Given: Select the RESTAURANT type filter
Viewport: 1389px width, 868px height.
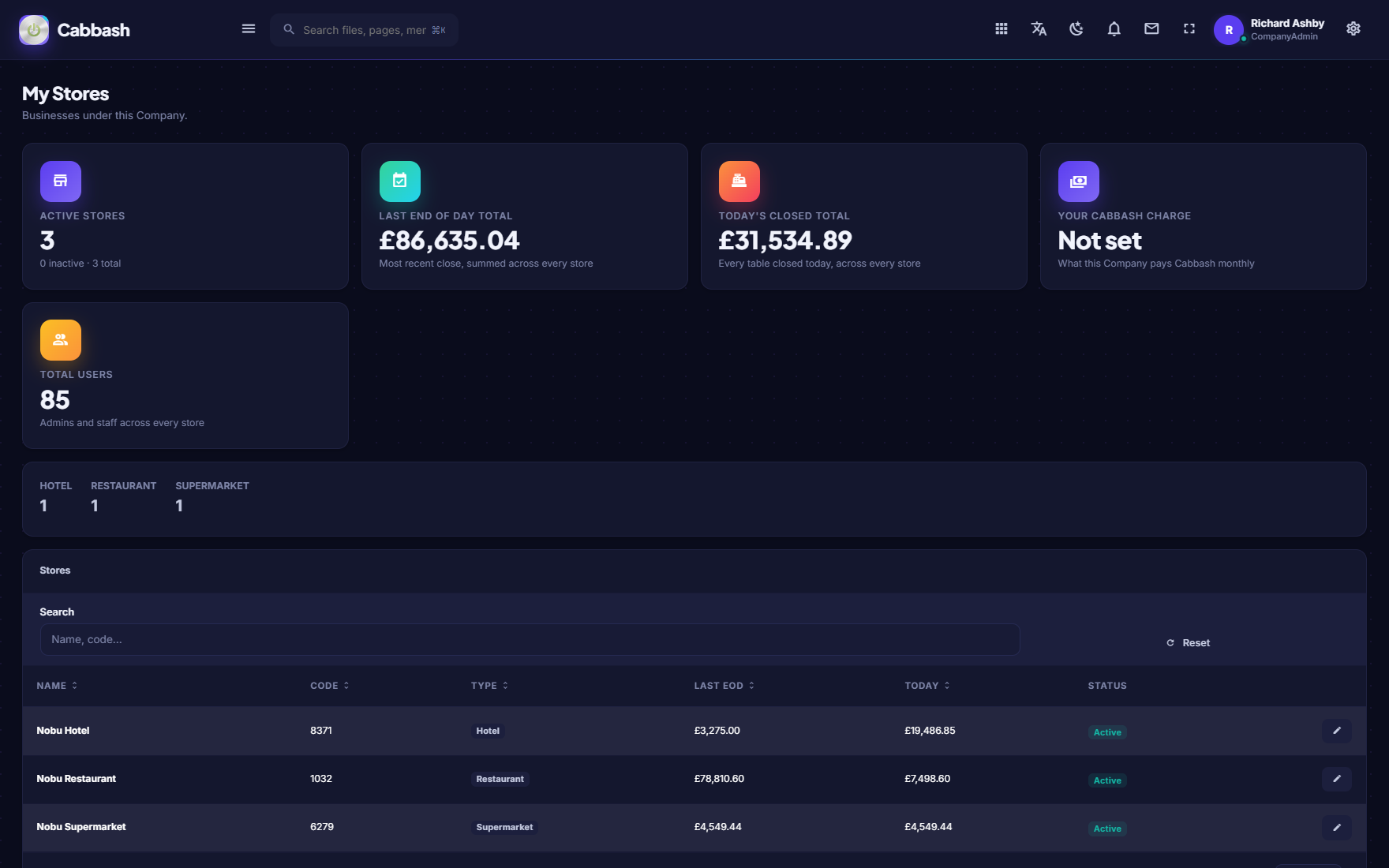Looking at the screenshot, I should [123, 497].
